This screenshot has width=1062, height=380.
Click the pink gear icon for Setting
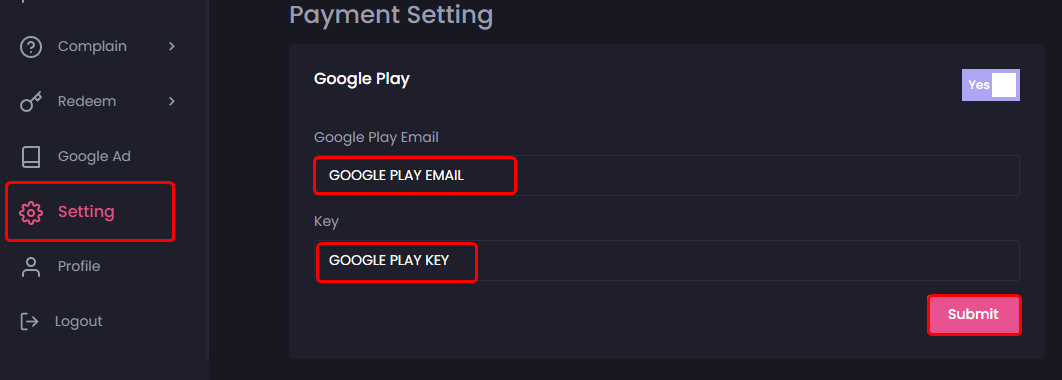30,212
